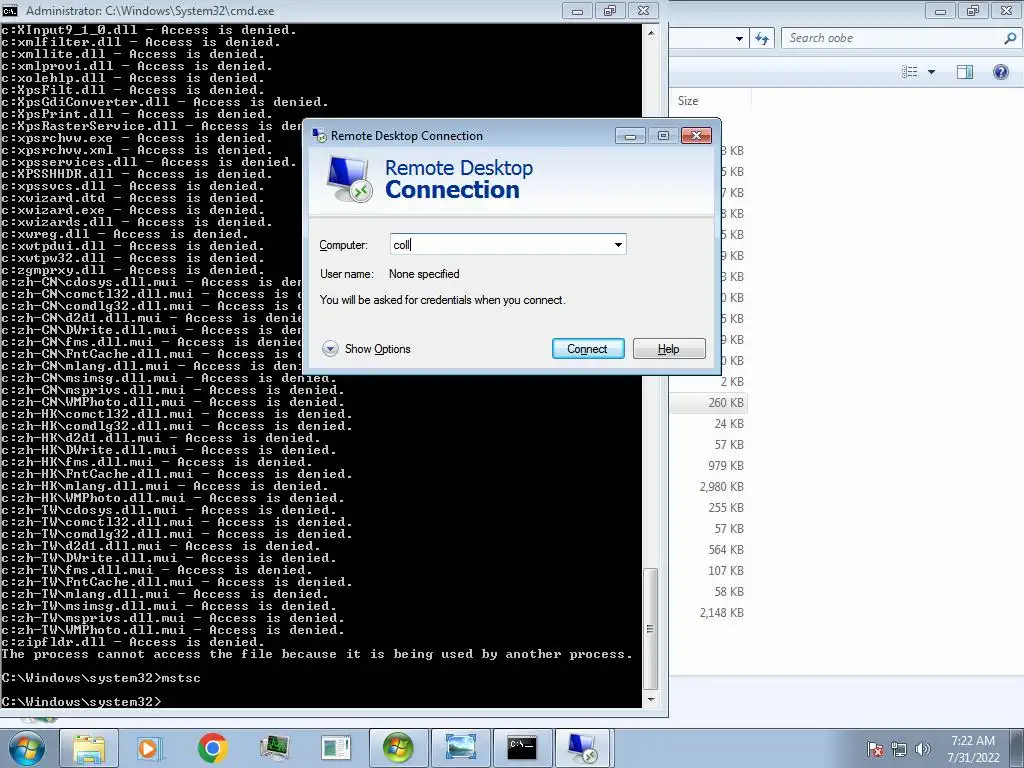Screen dimensions: 1024x768
Task: Select the 107 KB file row in Explorer
Action: 709,571
